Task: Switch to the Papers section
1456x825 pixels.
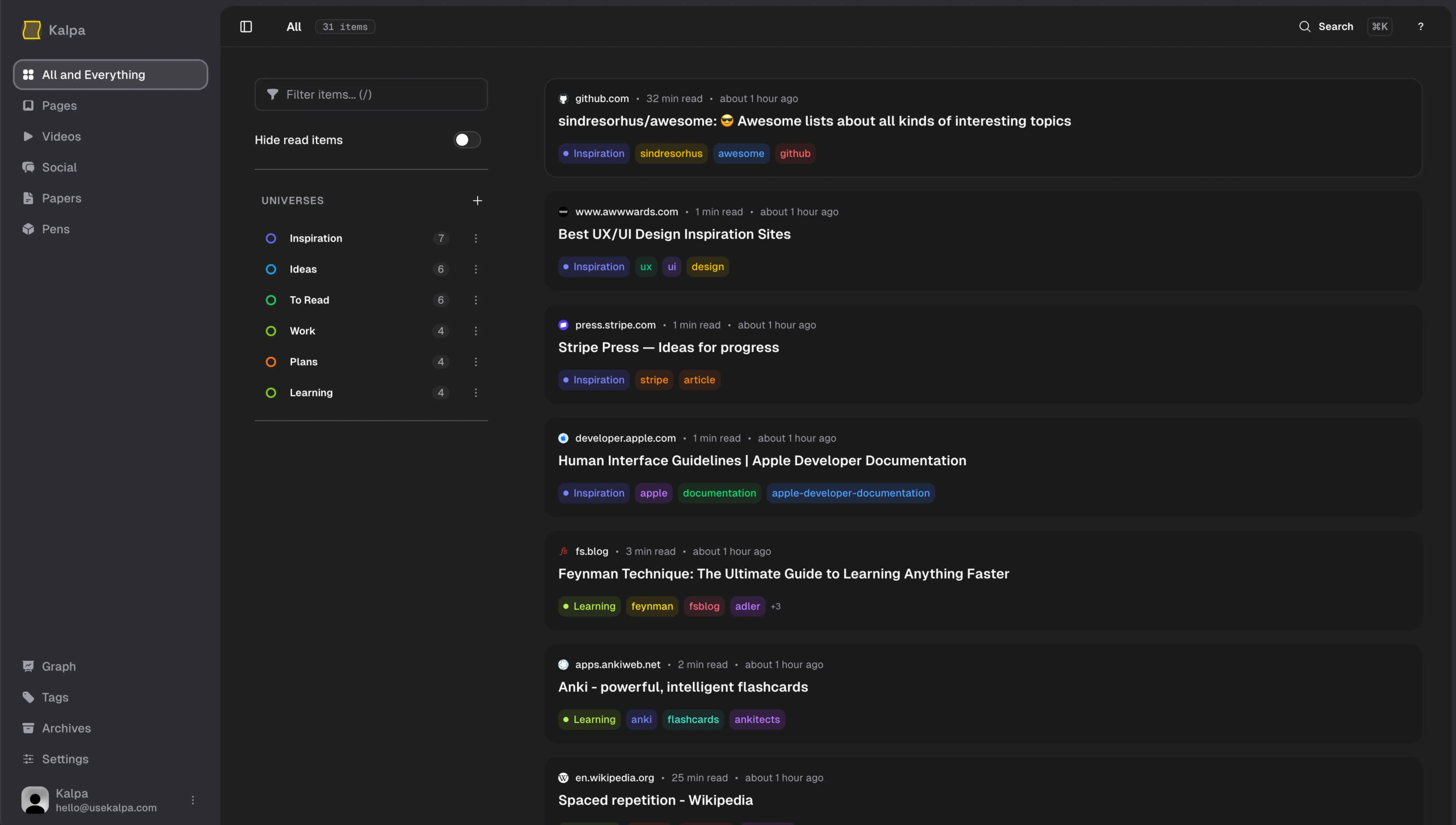Action: point(61,198)
